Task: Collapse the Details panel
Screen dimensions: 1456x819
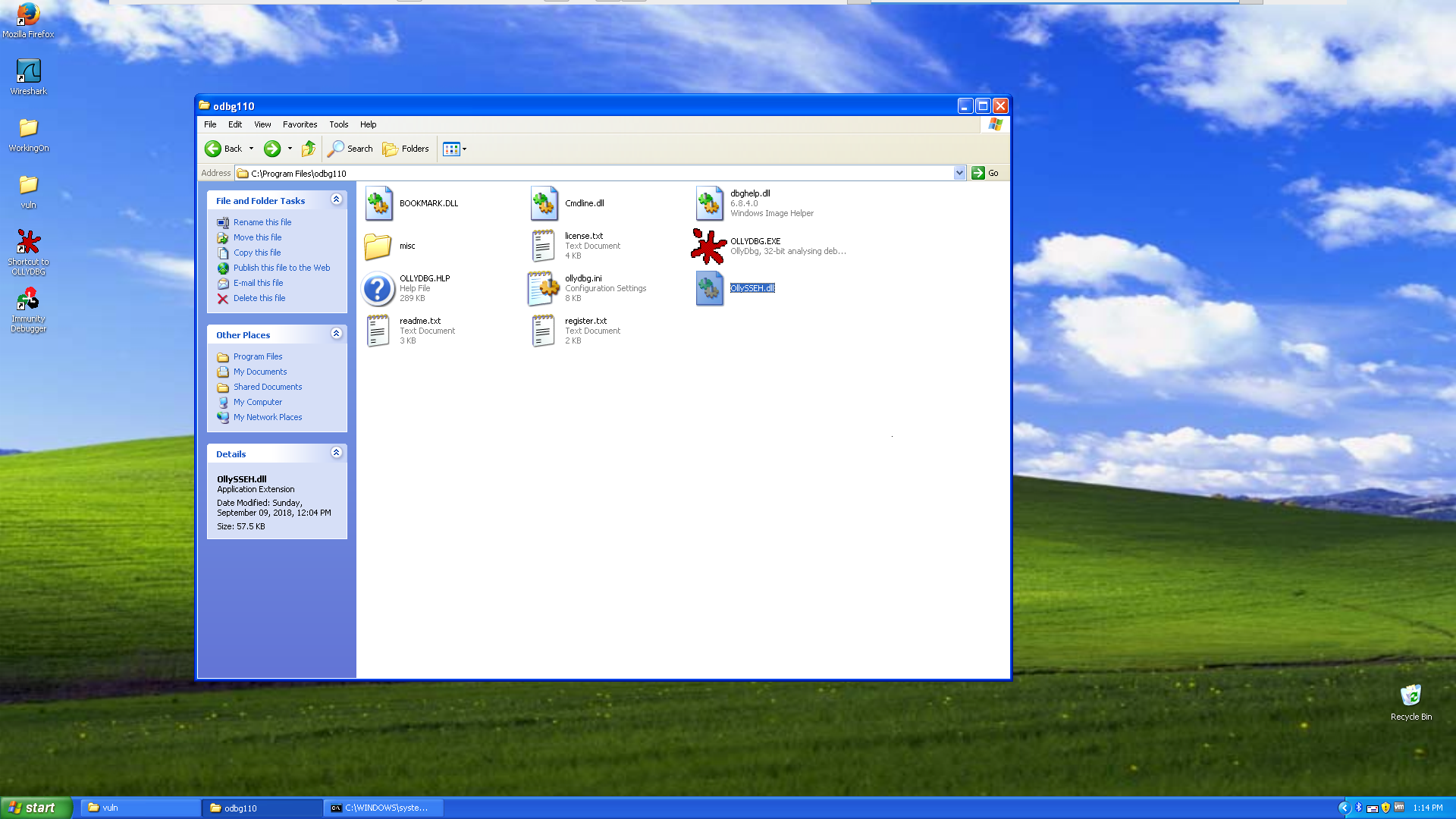Action: [x=336, y=453]
